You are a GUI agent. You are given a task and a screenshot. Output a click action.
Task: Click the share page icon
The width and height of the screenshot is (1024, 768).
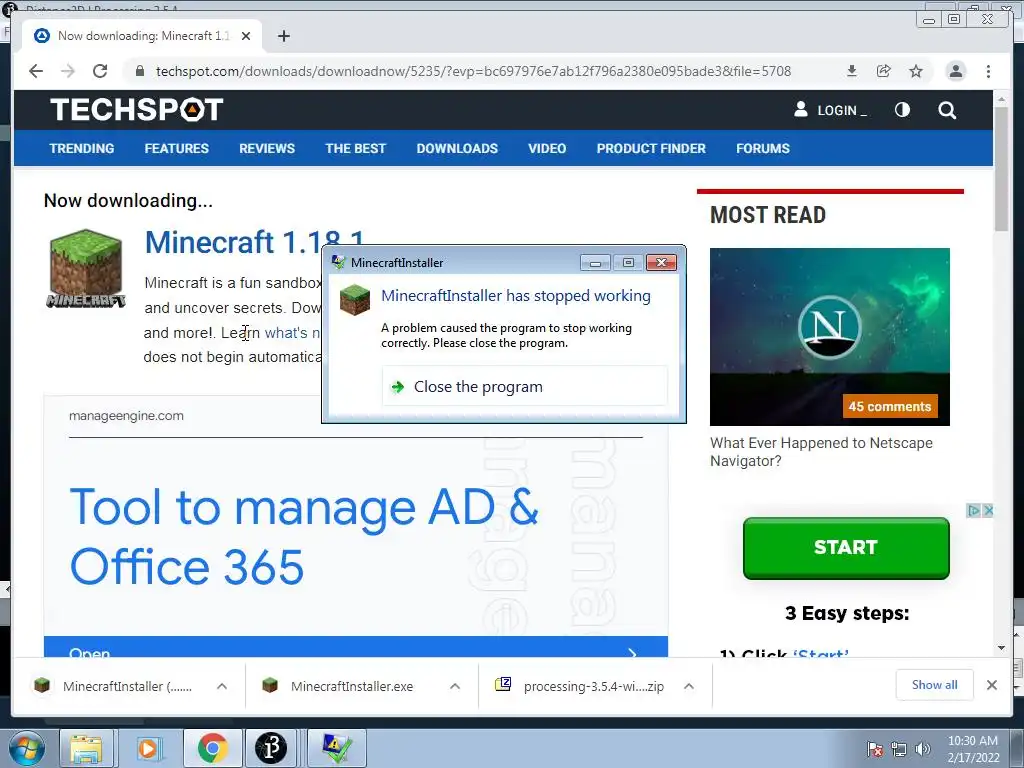[x=884, y=71]
